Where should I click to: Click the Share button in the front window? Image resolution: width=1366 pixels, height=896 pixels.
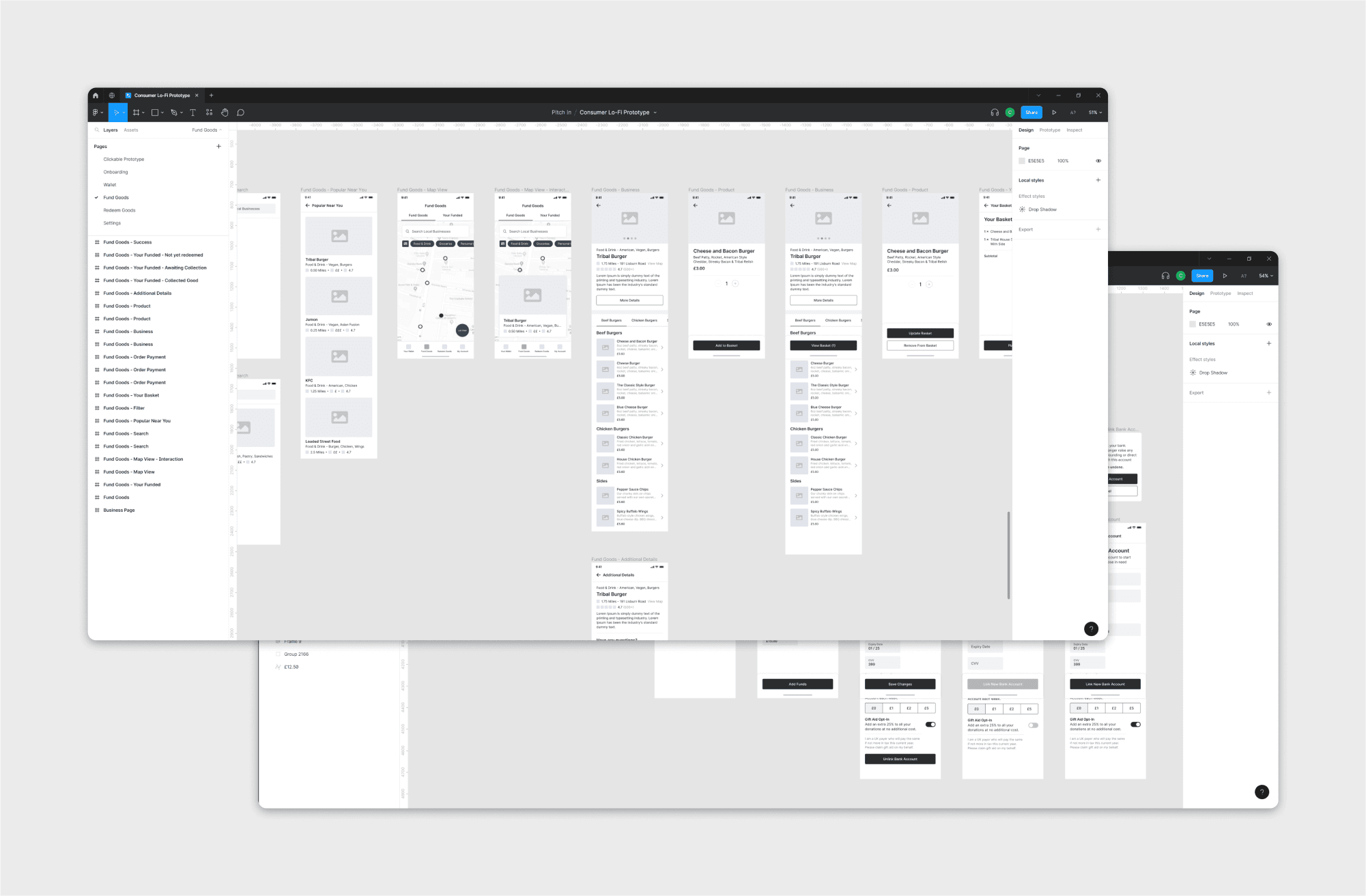(x=1031, y=113)
